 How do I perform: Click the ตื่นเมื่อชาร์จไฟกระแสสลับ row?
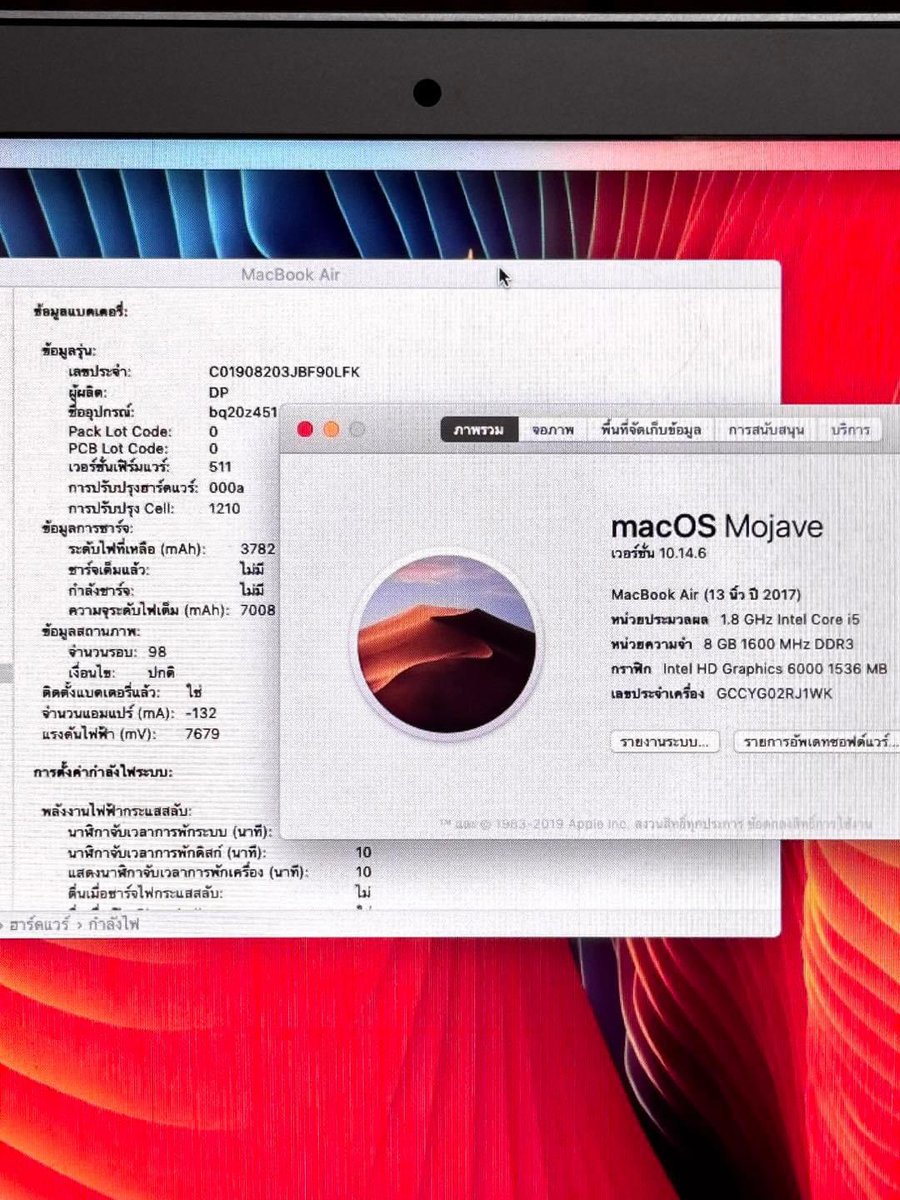click(220, 892)
